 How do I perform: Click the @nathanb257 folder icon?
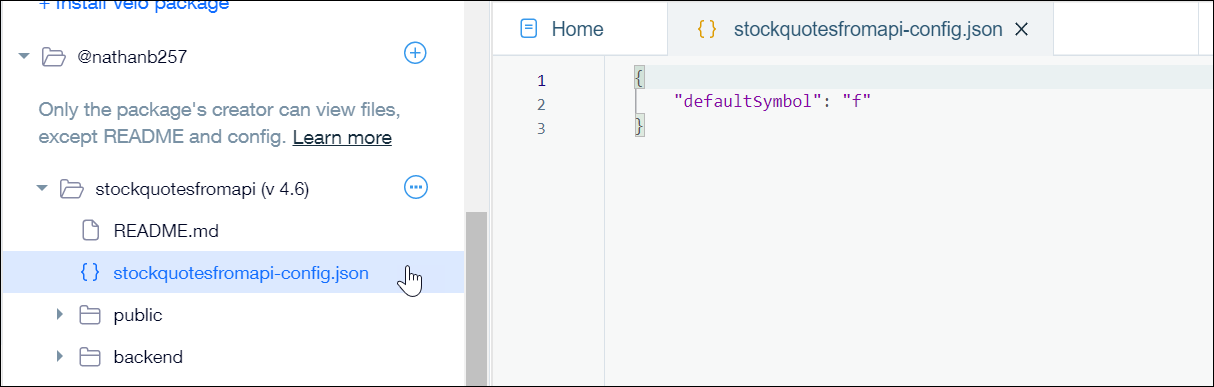[53, 57]
